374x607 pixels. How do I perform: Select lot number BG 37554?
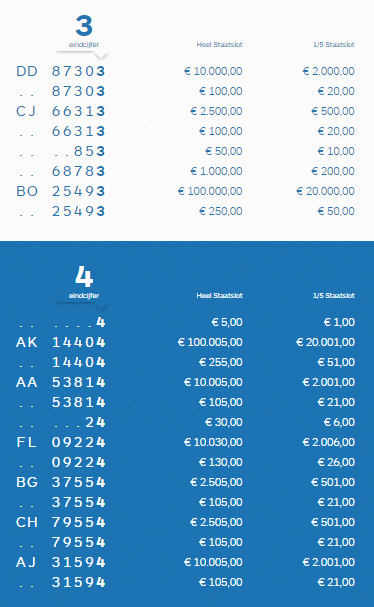click(61, 482)
